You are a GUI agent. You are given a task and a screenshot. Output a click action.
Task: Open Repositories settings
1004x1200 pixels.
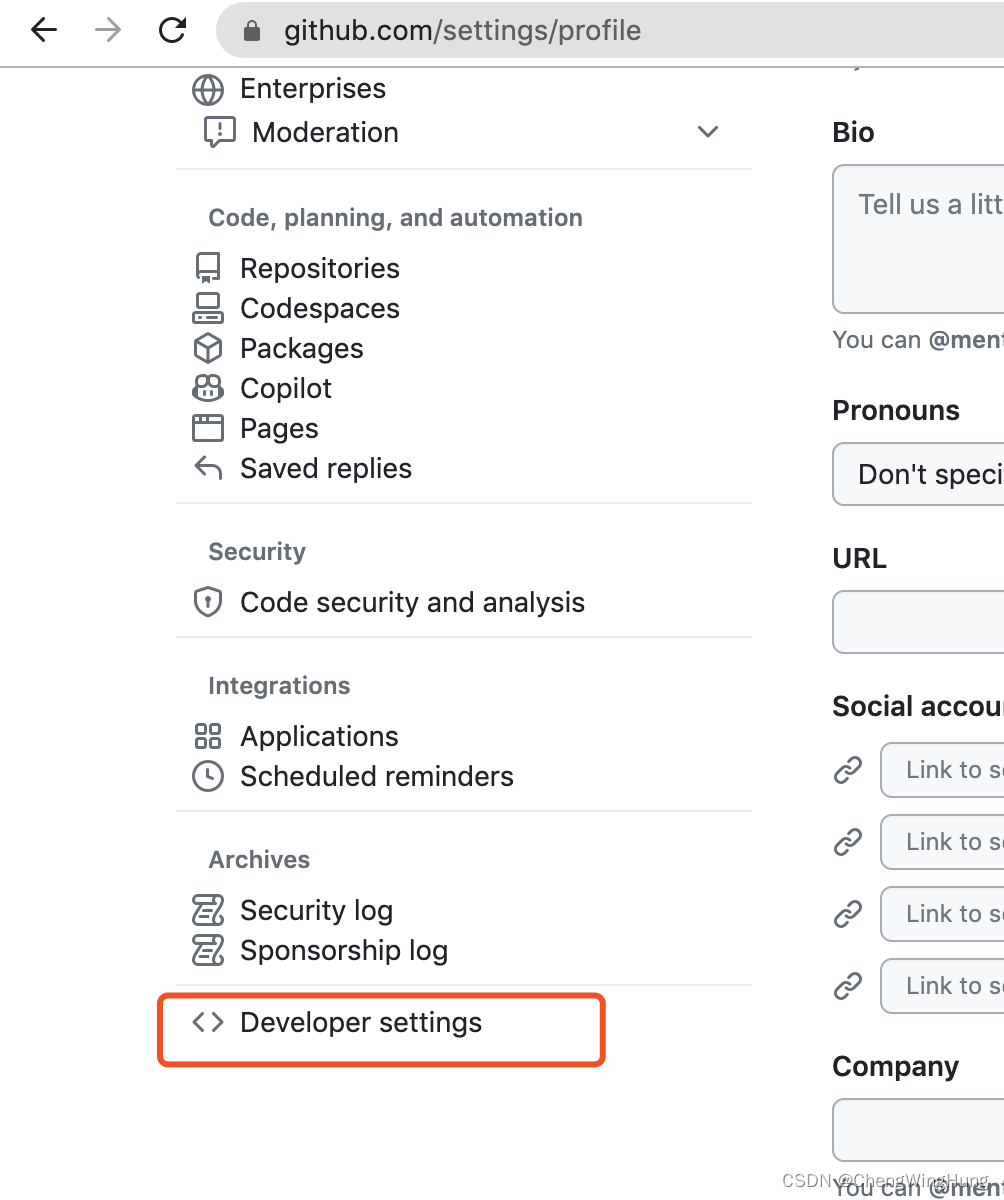pyautogui.click(x=319, y=268)
